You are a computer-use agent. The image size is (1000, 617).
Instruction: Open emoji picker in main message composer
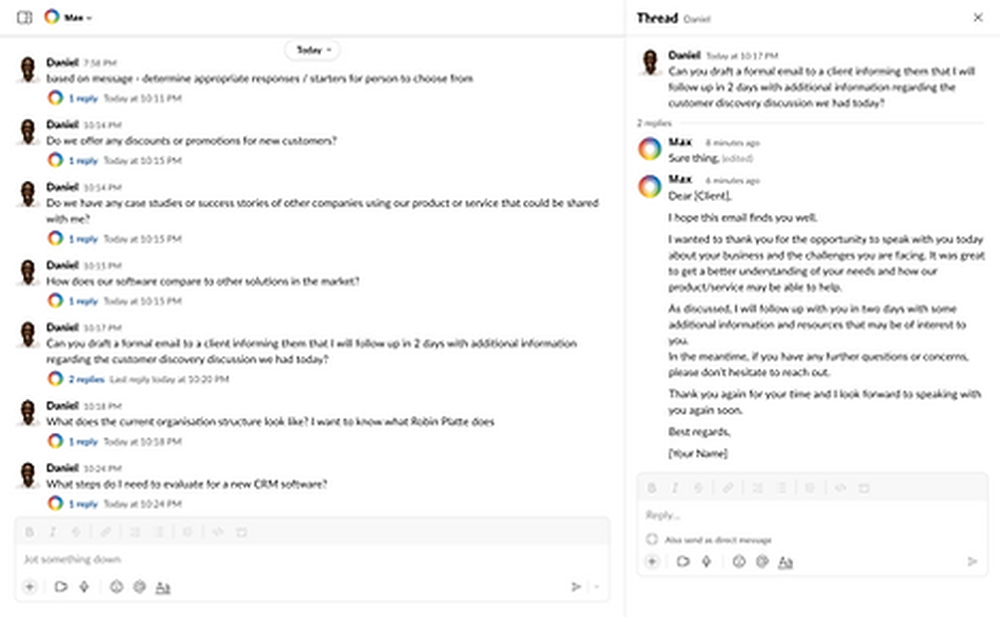click(116, 587)
